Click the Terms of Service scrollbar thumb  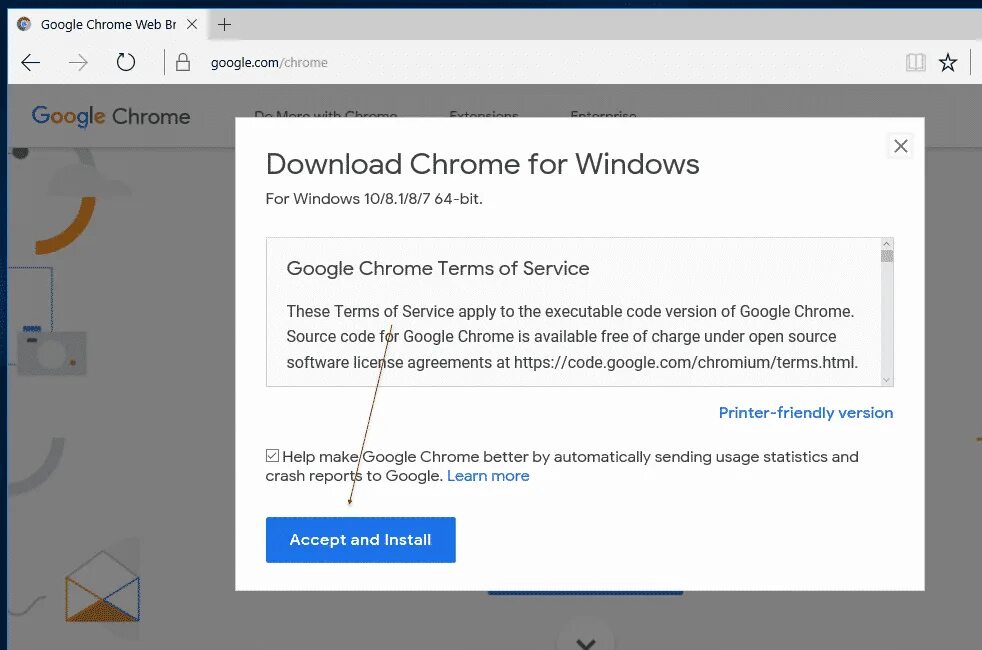pos(886,256)
